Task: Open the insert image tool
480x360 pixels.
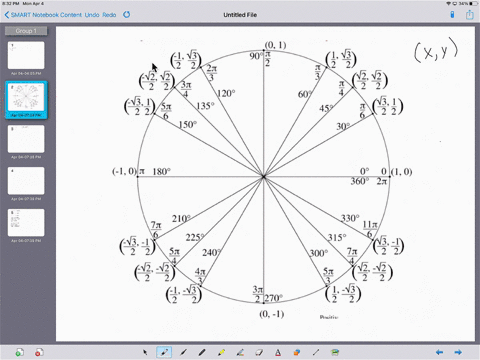Action: pos(335,352)
